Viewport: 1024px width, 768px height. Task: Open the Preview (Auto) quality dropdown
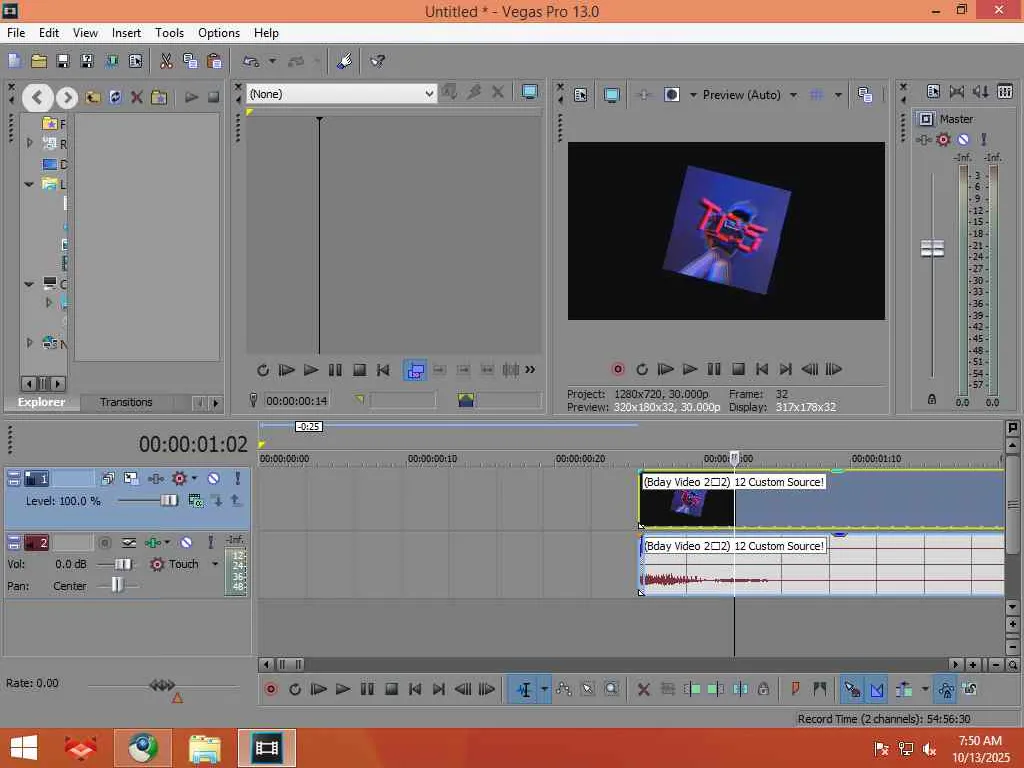pyautogui.click(x=793, y=95)
